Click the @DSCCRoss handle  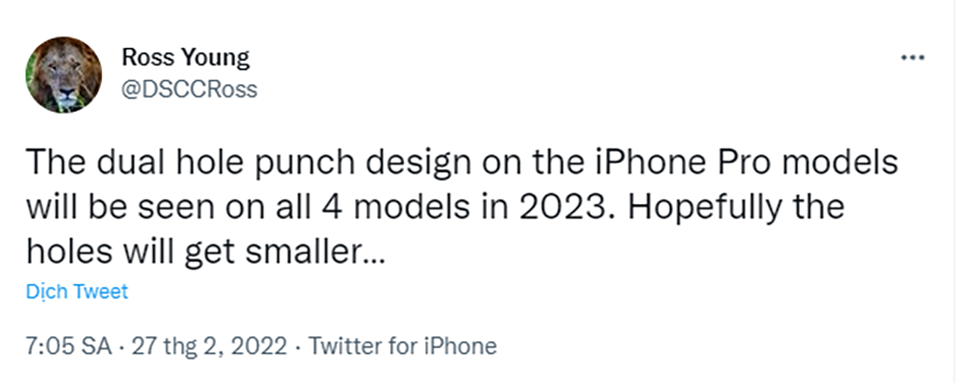tap(189, 90)
